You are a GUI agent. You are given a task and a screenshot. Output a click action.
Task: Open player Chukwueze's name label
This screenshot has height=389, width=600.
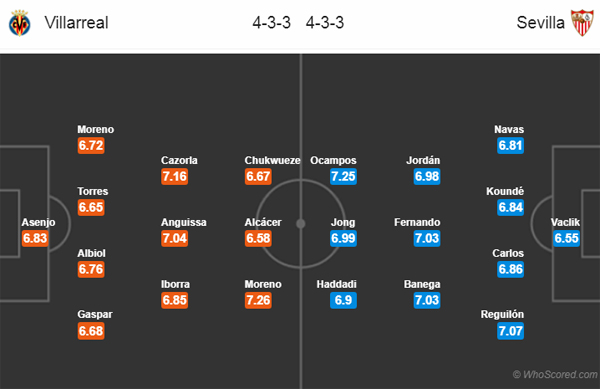pyautogui.click(x=272, y=160)
